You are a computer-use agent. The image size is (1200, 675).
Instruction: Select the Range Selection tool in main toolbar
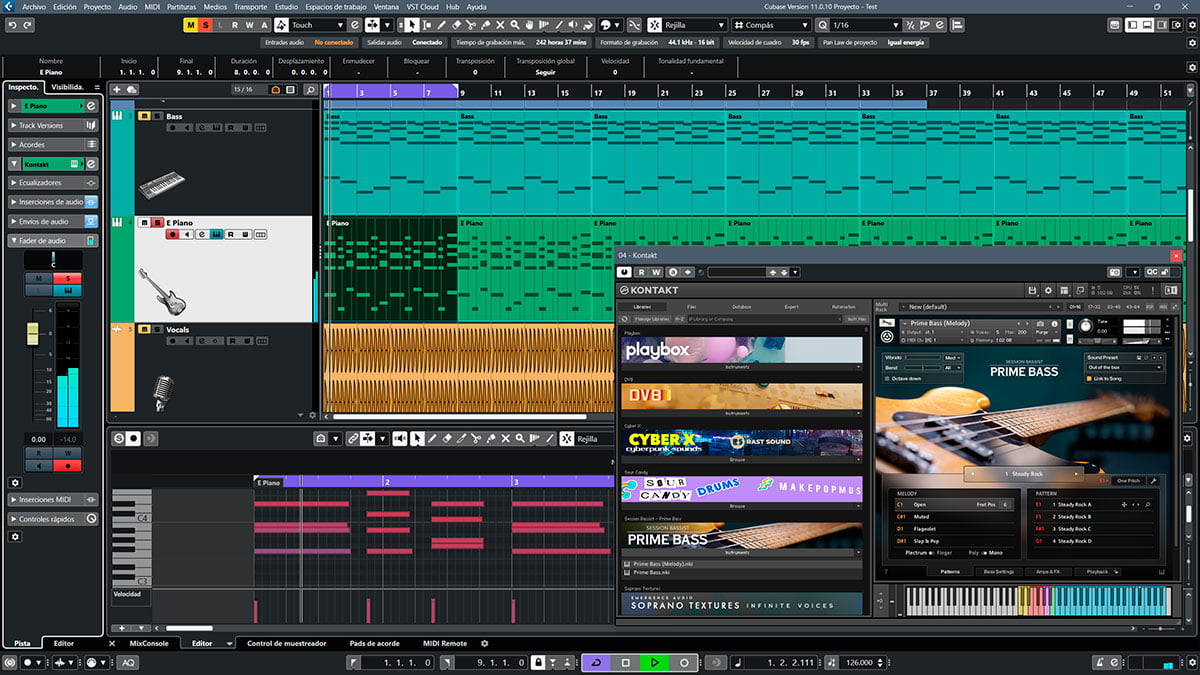coord(428,25)
